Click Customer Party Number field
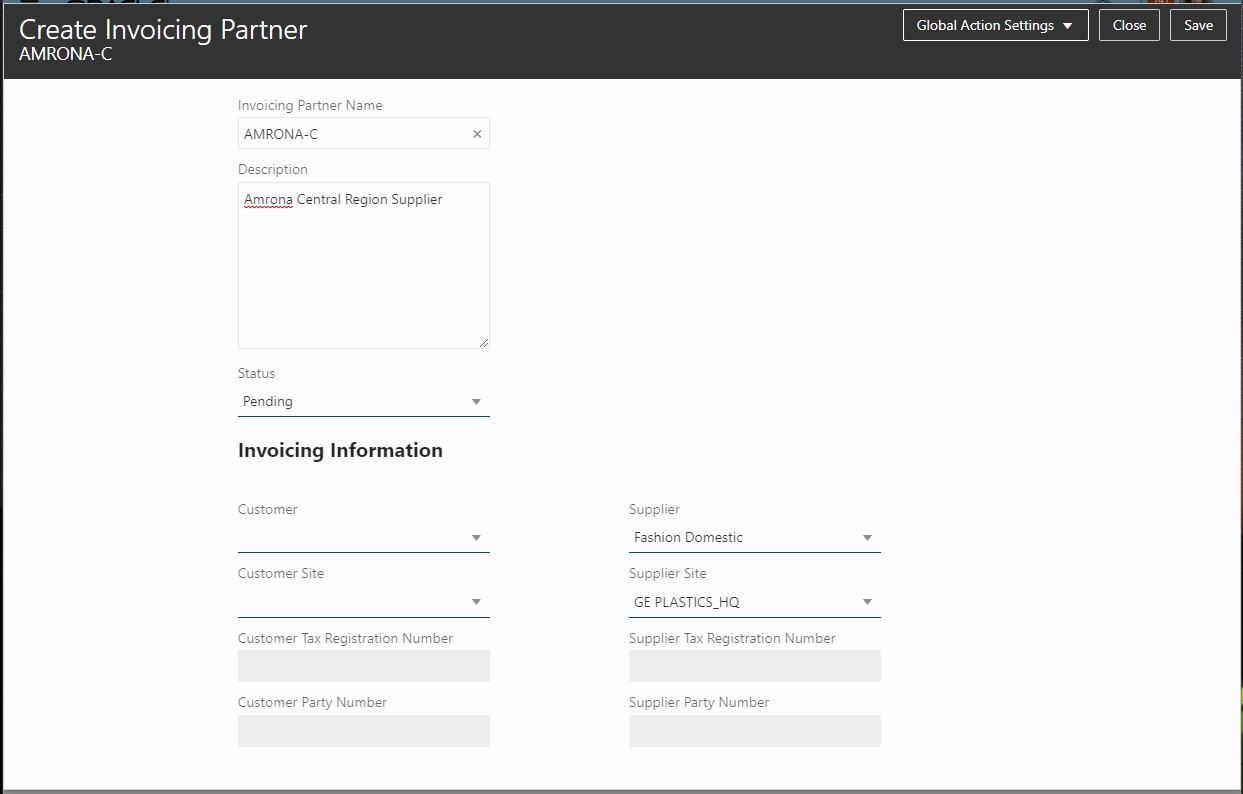 pyautogui.click(x=363, y=731)
